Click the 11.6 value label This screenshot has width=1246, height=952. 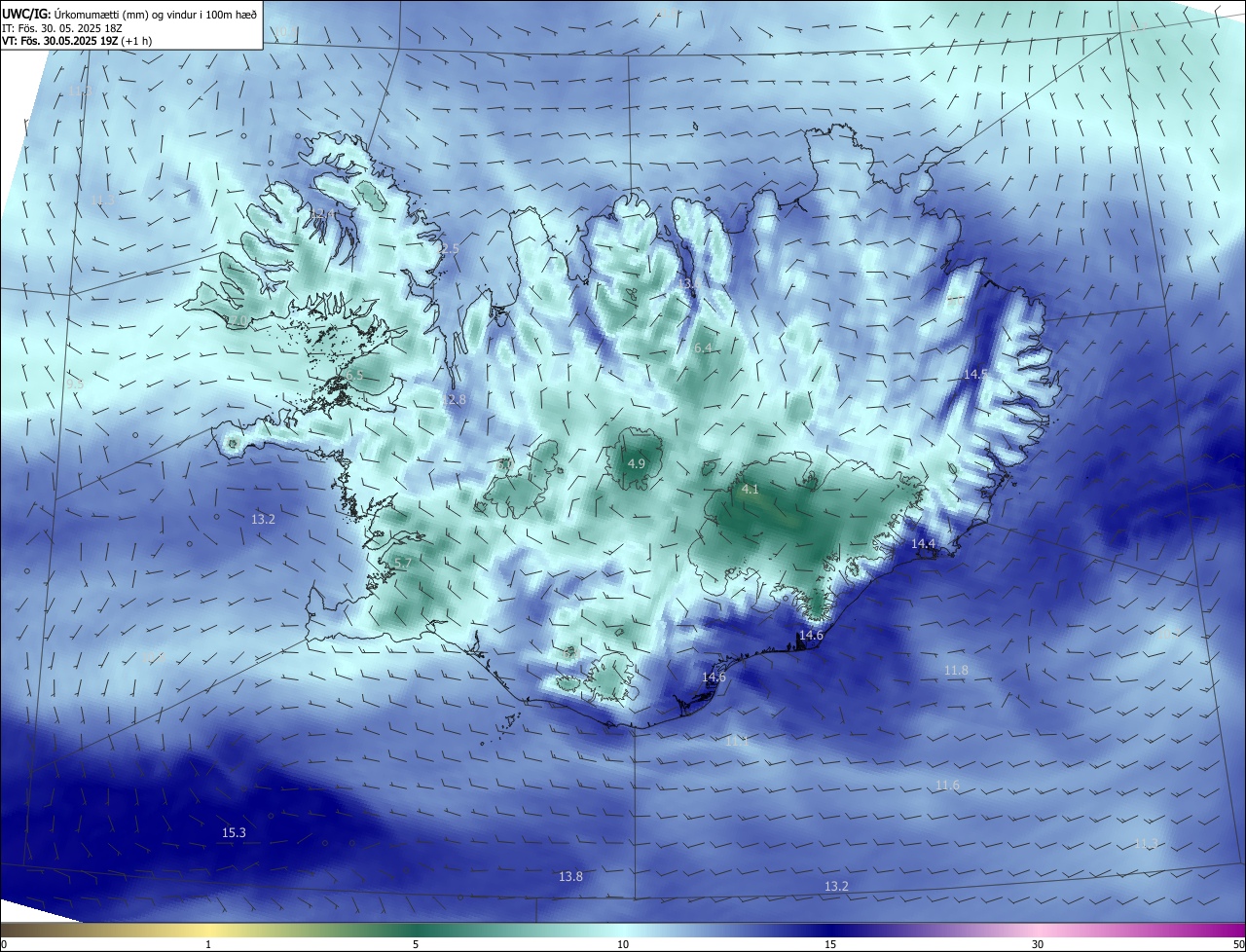[947, 785]
